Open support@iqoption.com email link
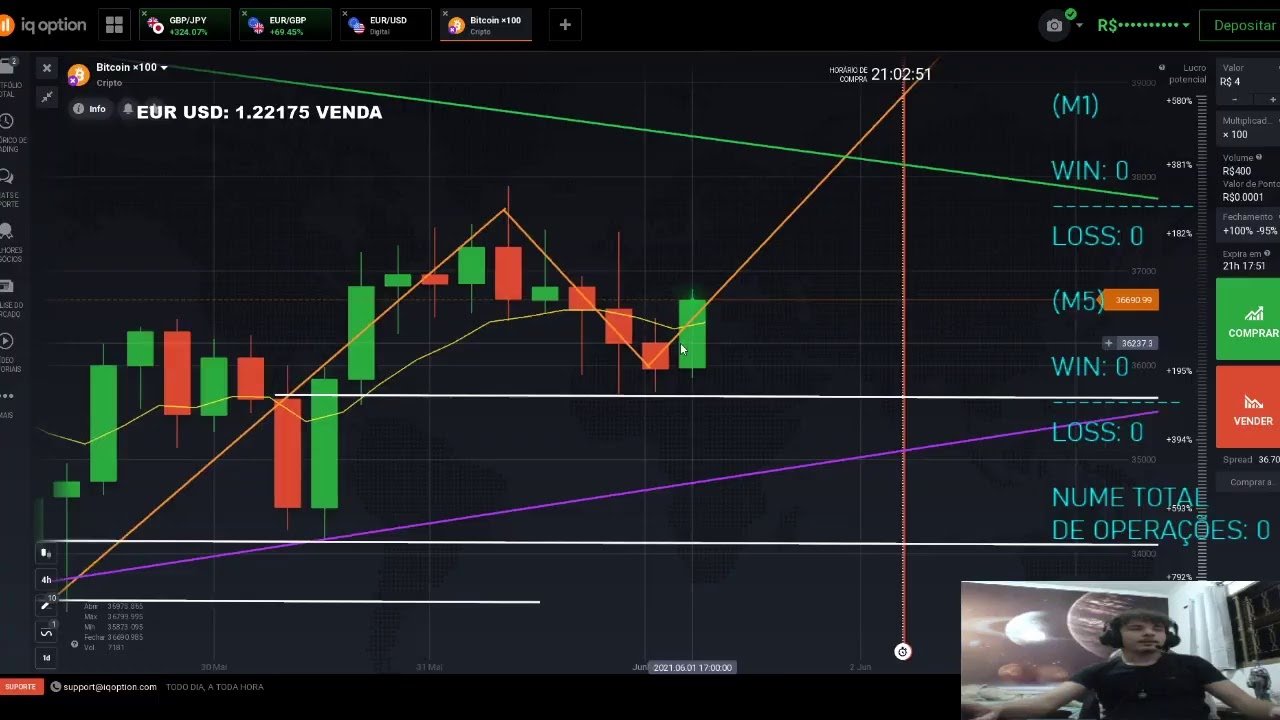1280x720 pixels. click(x=104, y=687)
